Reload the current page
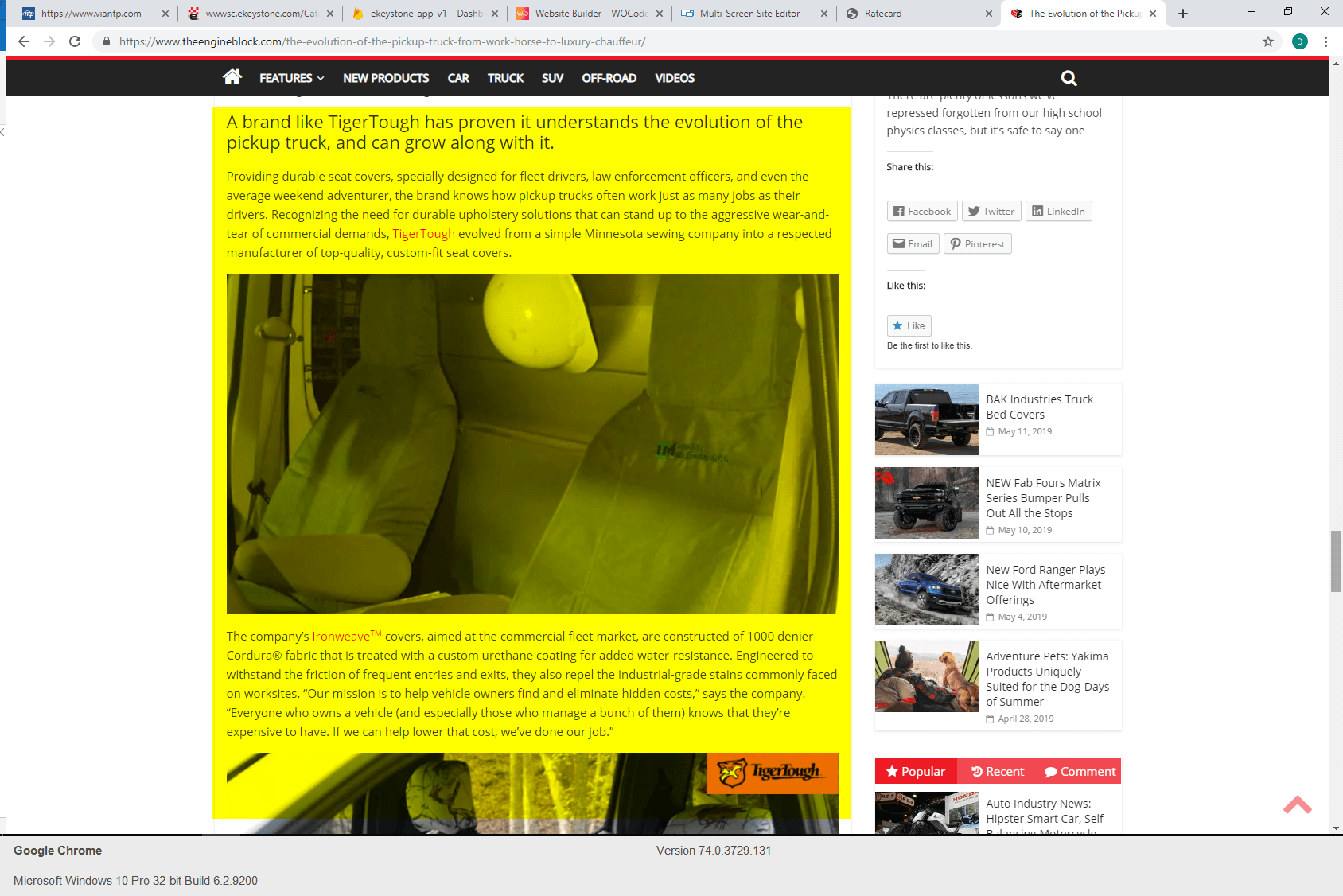Image resolution: width=1343 pixels, height=896 pixels. (x=75, y=41)
